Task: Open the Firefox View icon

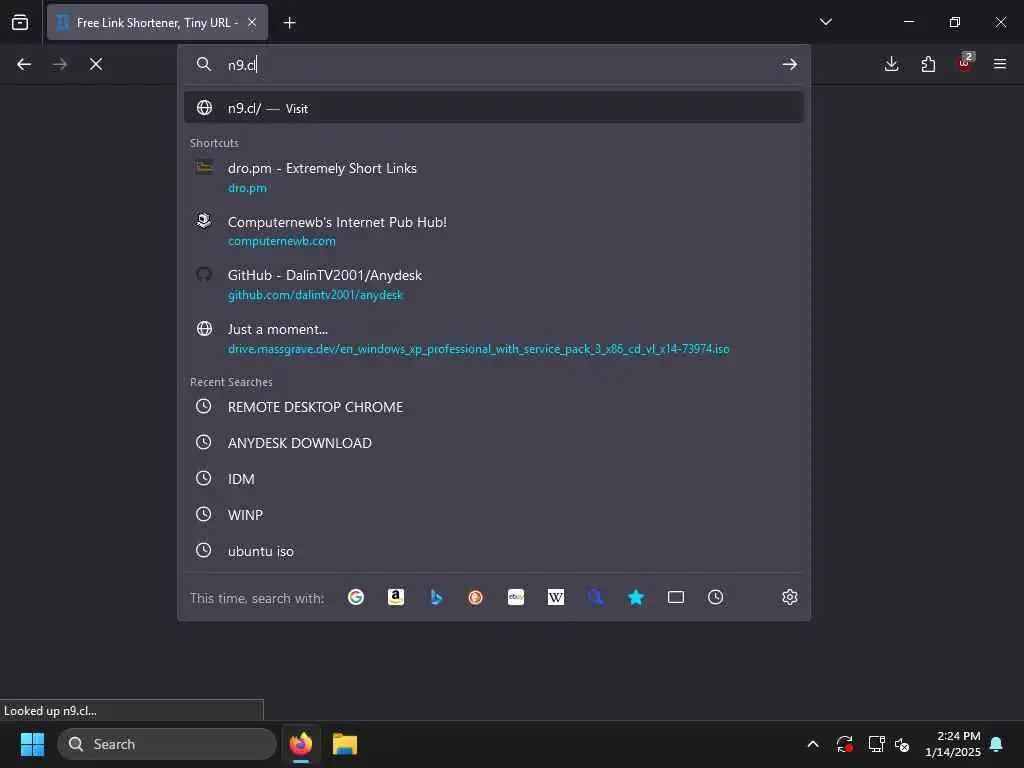Action: 20,22
